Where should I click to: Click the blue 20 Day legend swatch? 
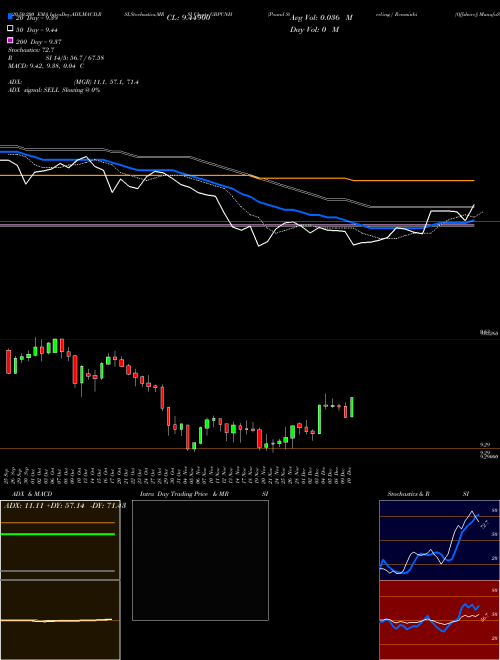click(x=10, y=17)
